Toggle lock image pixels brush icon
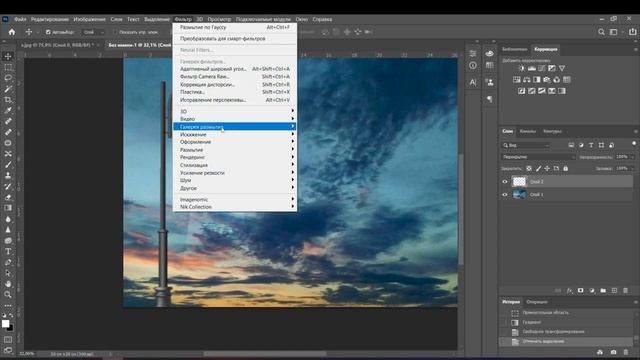This screenshot has width=640, height=360. tap(538, 168)
